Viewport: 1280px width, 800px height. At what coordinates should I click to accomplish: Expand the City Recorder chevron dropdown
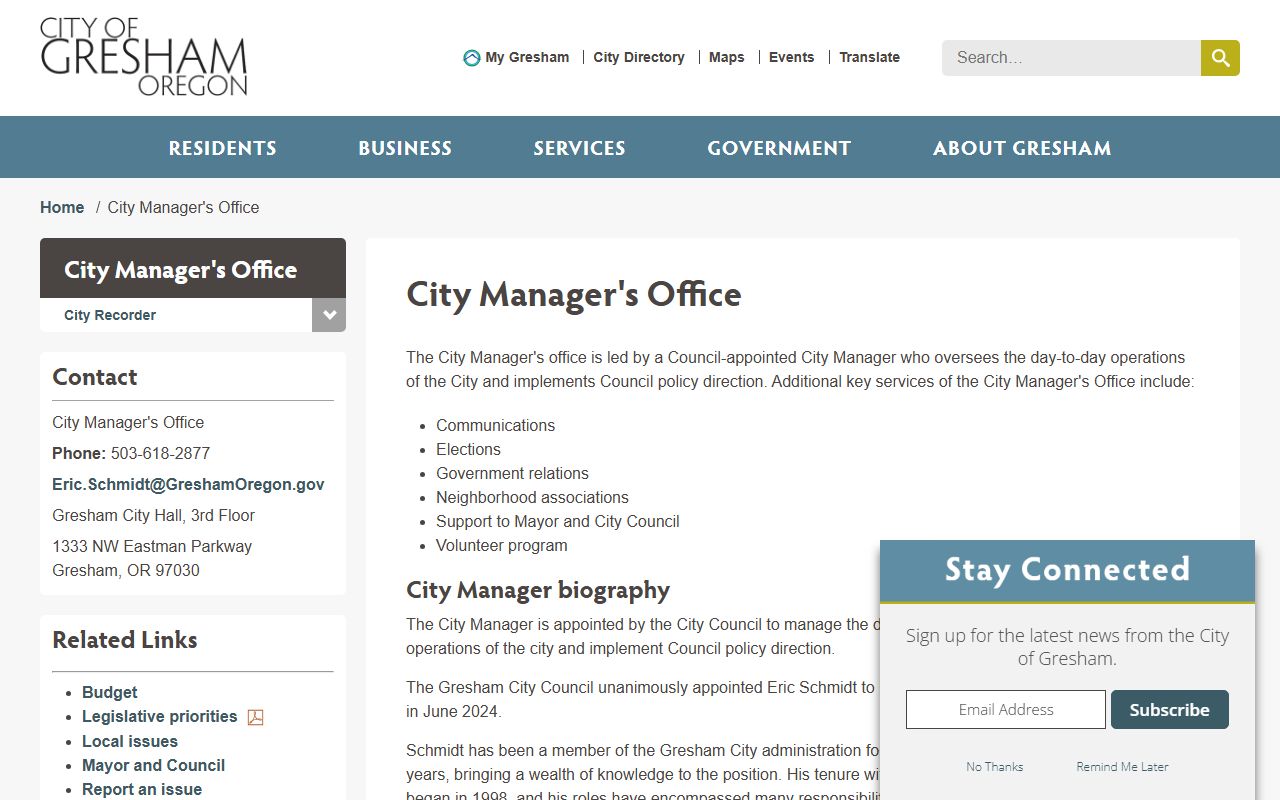pos(329,315)
